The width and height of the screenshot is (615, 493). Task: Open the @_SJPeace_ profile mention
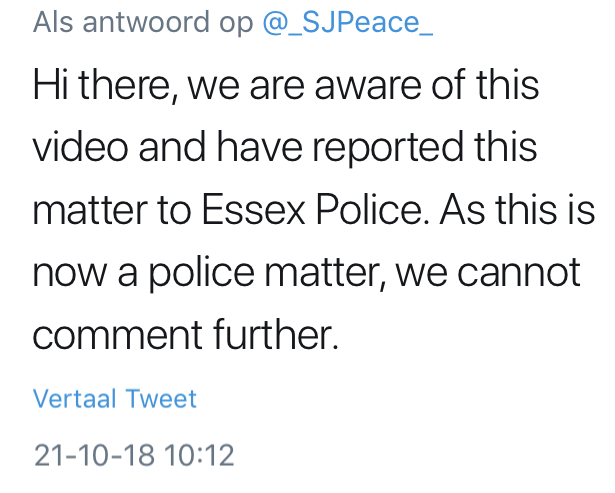[348, 22]
